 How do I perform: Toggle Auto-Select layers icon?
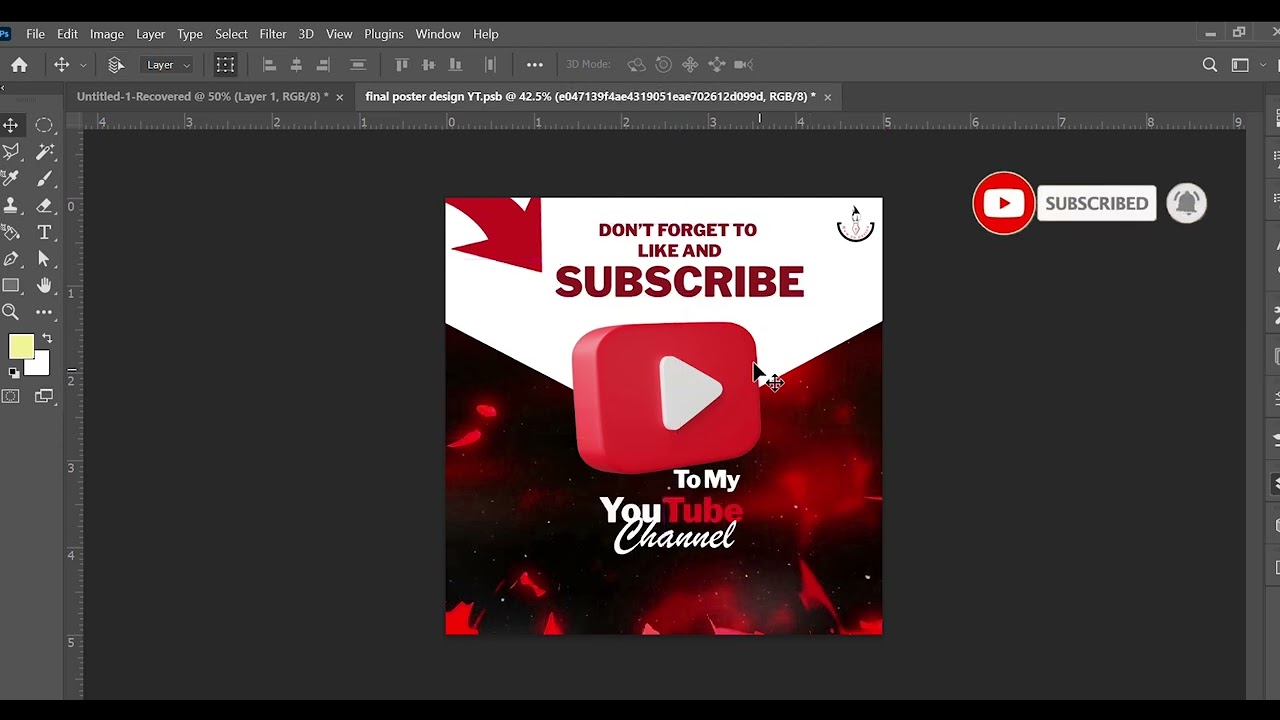point(116,65)
